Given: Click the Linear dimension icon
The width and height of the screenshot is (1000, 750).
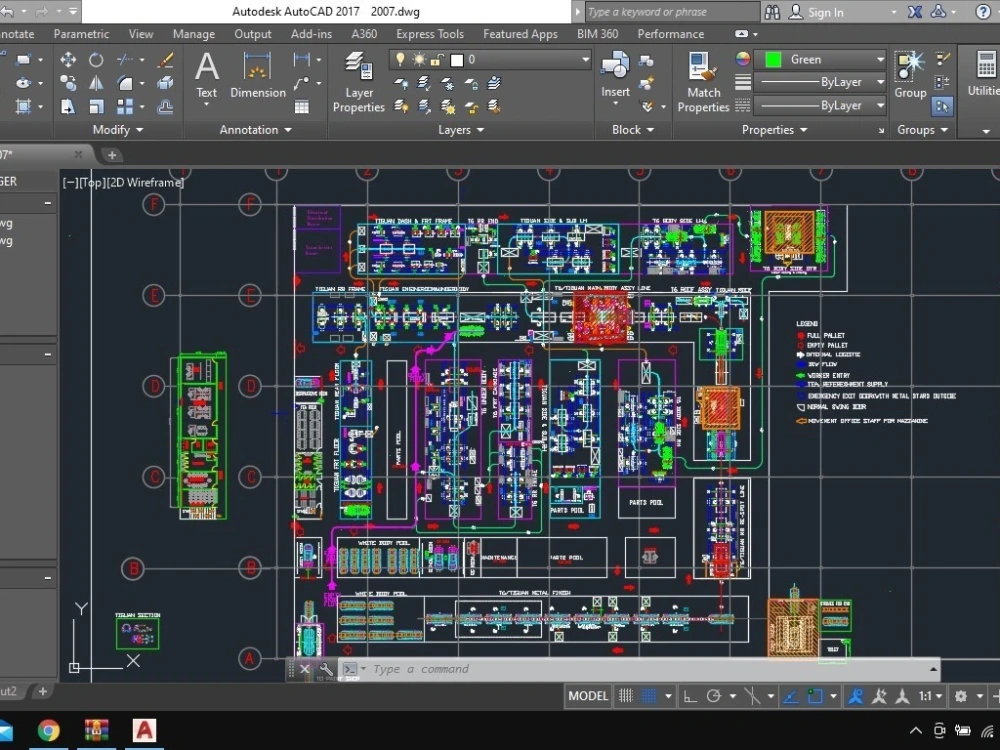Looking at the screenshot, I should (302, 59).
